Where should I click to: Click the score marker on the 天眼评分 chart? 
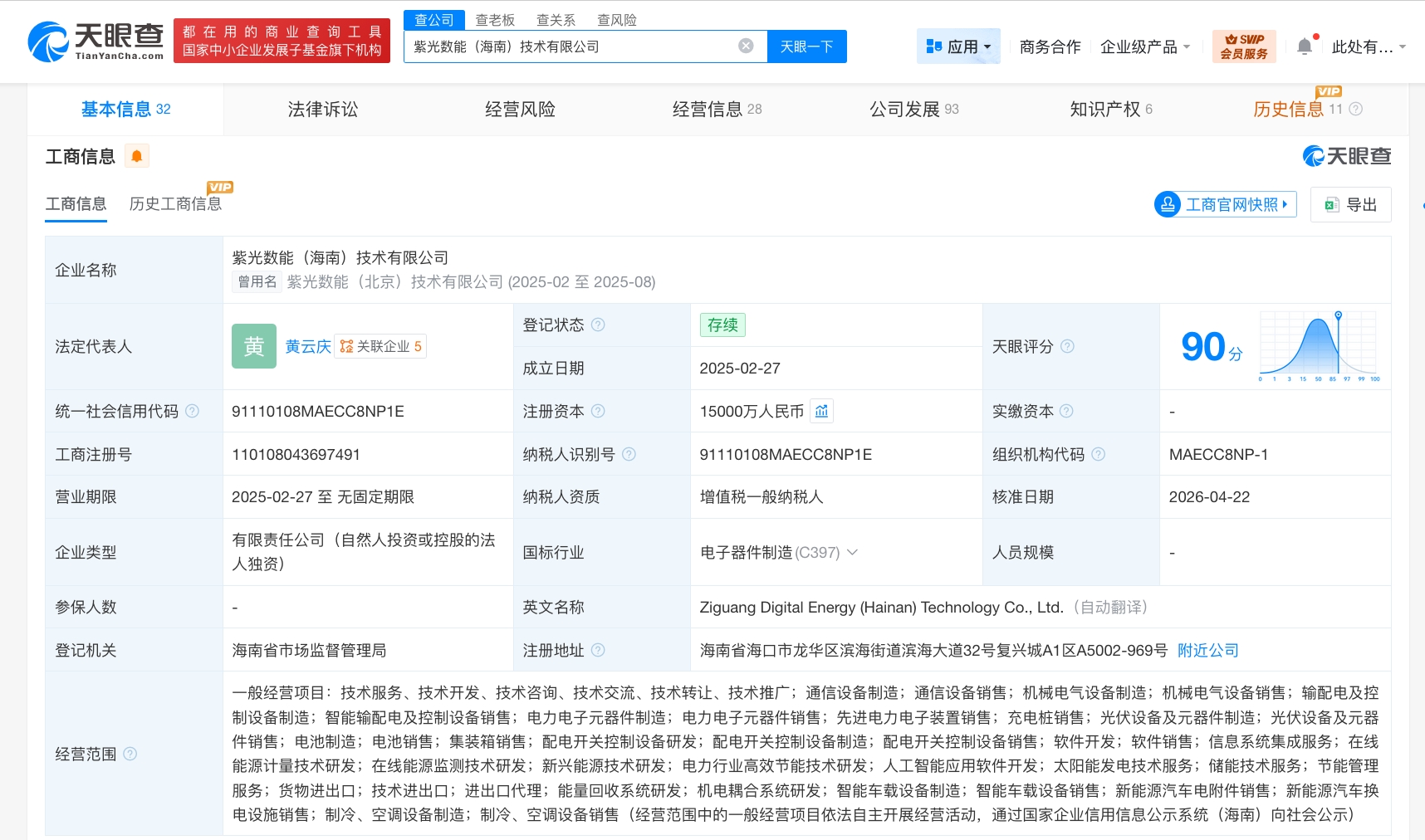tap(1338, 315)
